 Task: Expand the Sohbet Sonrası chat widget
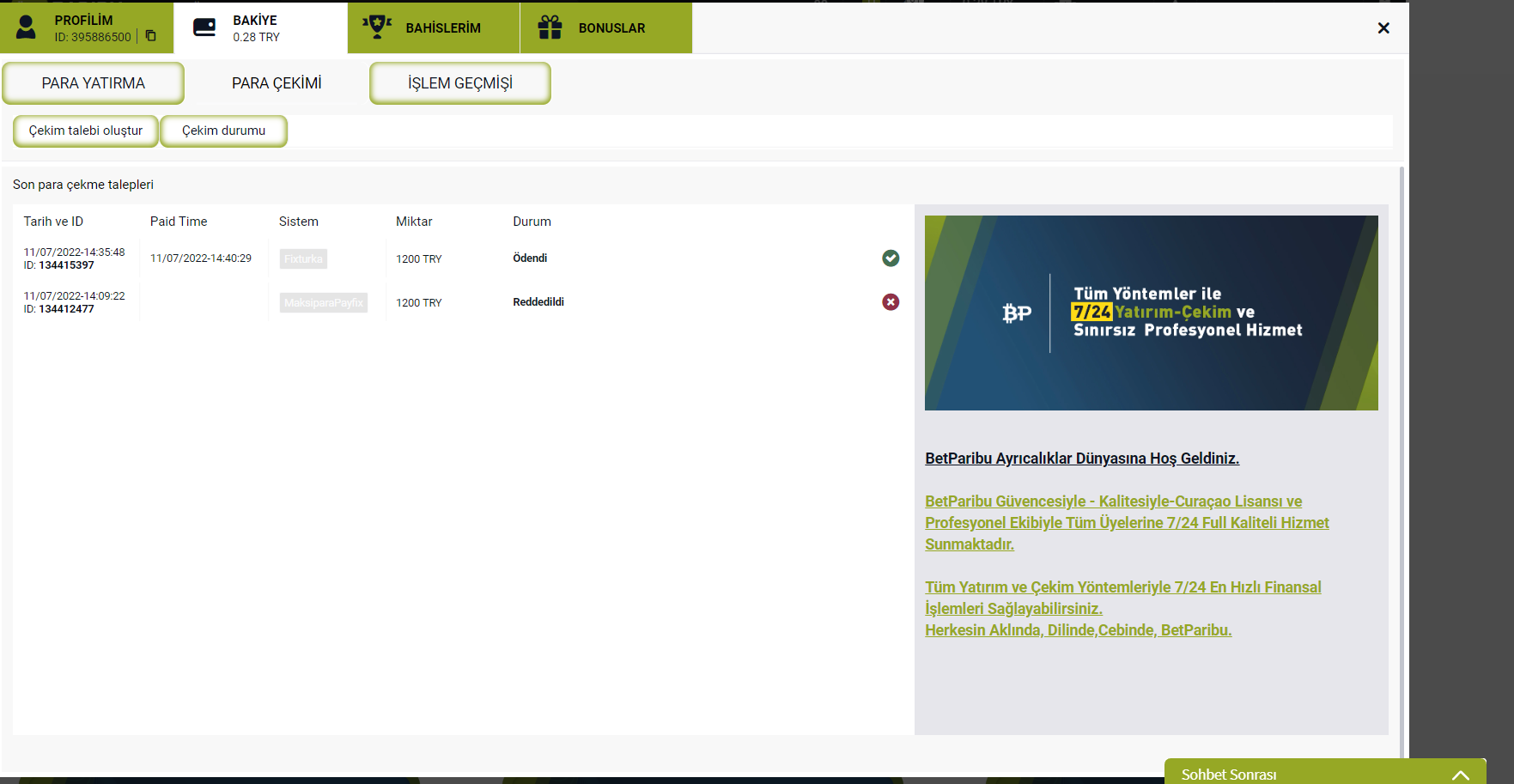tap(1460, 775)
